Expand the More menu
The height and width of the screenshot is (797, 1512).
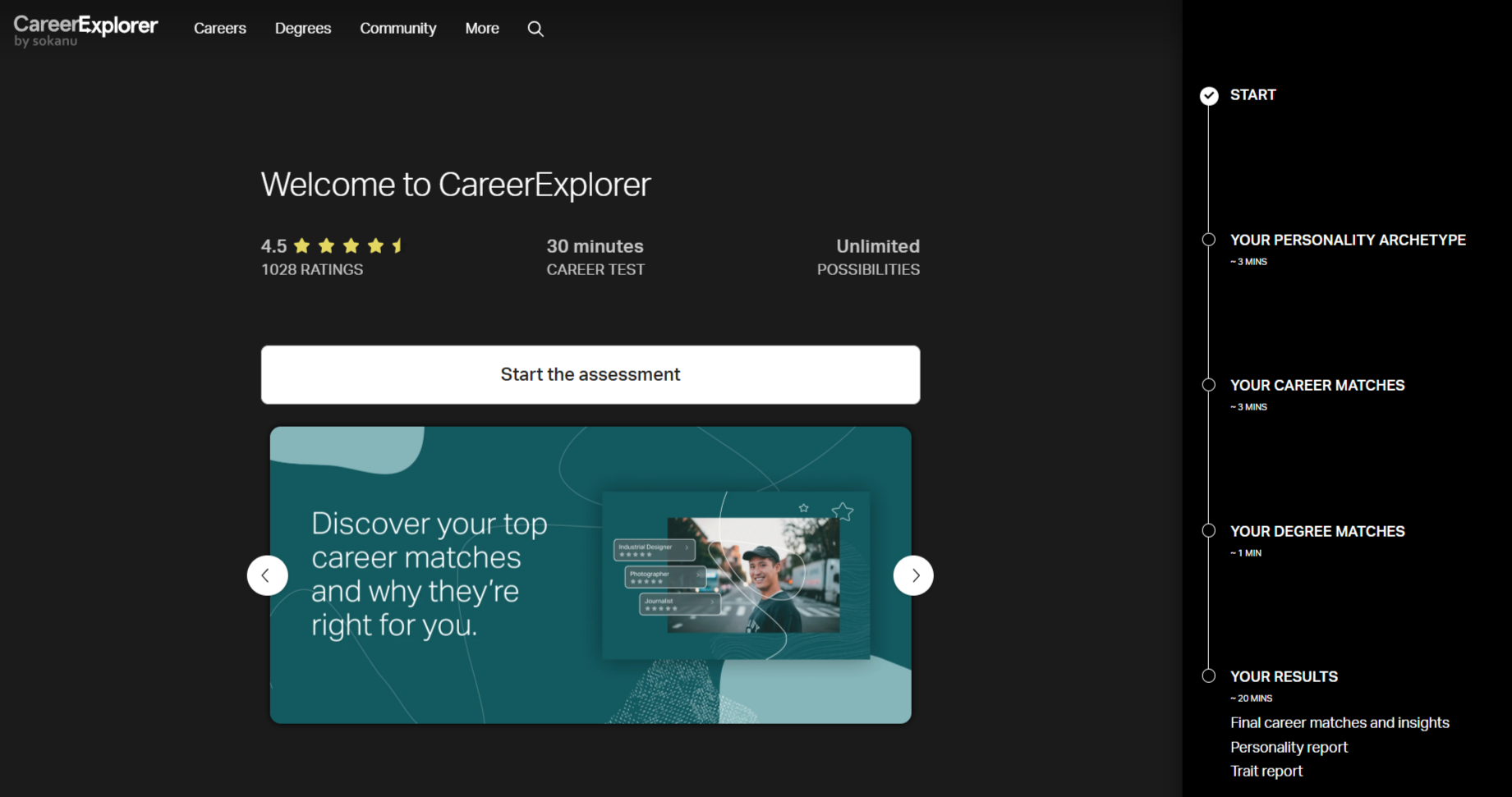pos(482,29)
